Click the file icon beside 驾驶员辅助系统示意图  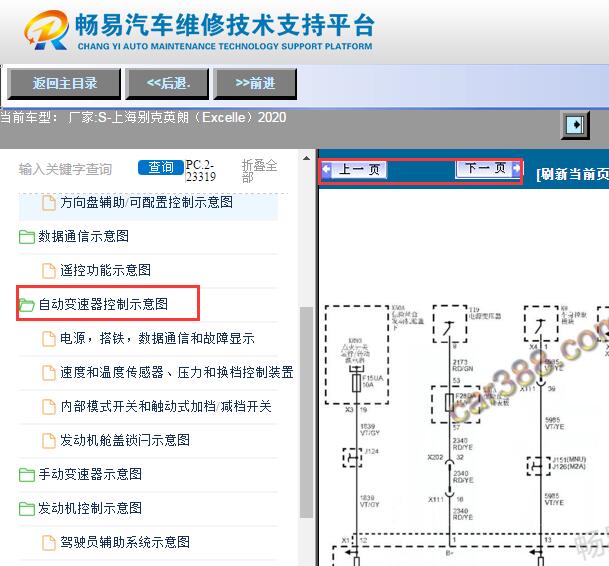coord(49,543)
